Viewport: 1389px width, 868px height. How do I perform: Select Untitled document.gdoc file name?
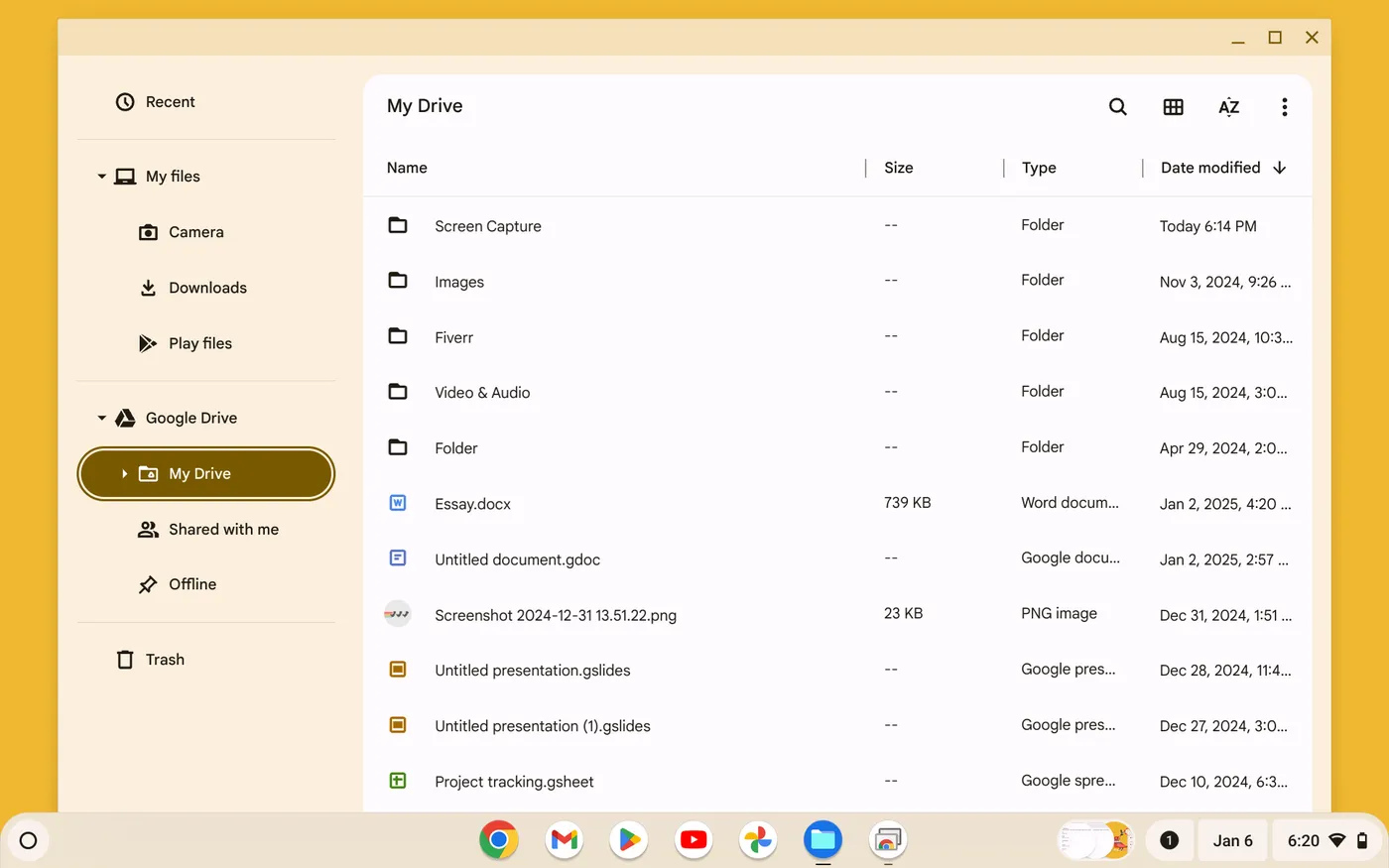click(517, 559)
